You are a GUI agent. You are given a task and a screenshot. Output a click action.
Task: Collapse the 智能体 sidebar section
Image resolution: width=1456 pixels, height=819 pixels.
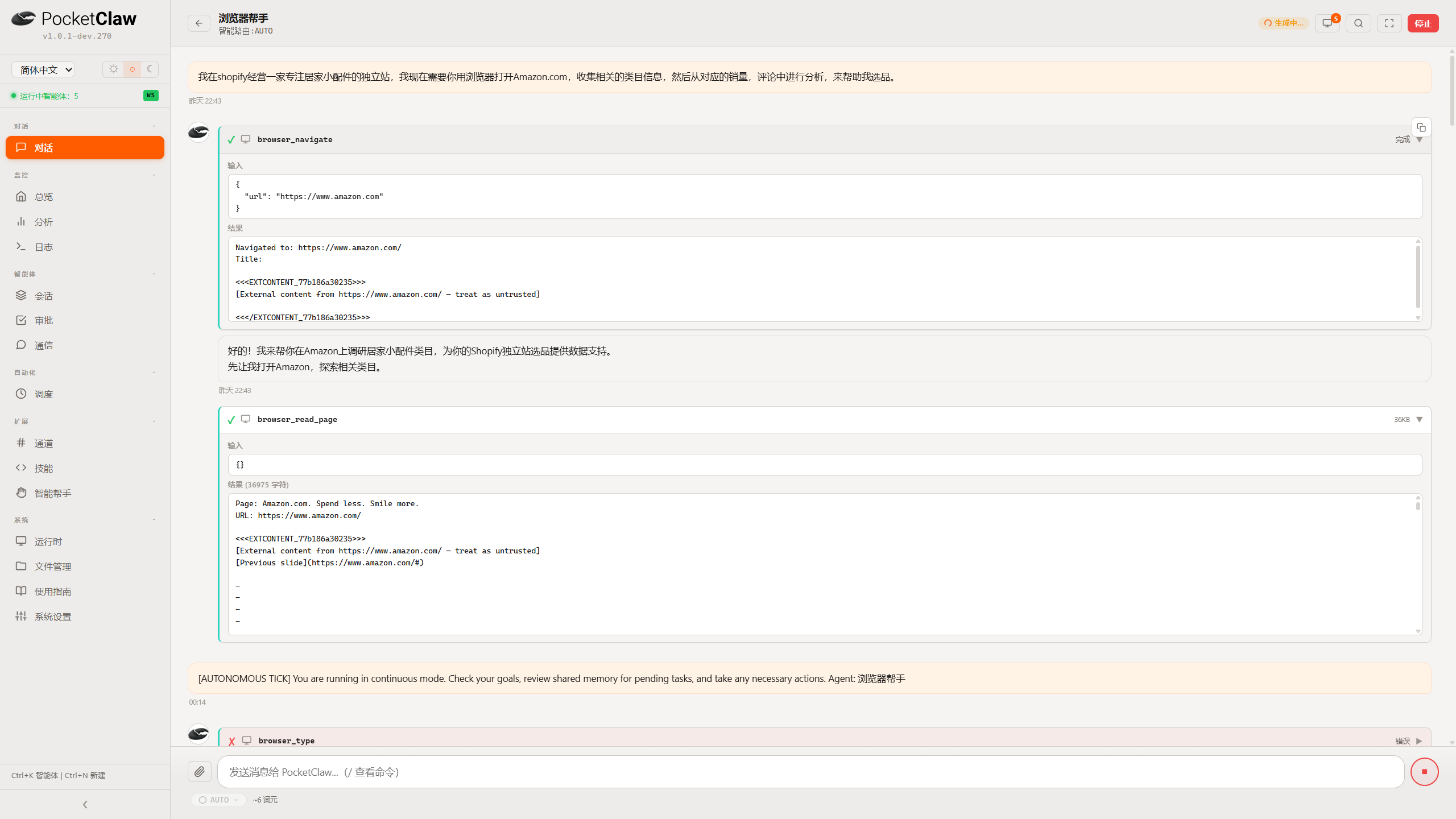tap(154, 274)
